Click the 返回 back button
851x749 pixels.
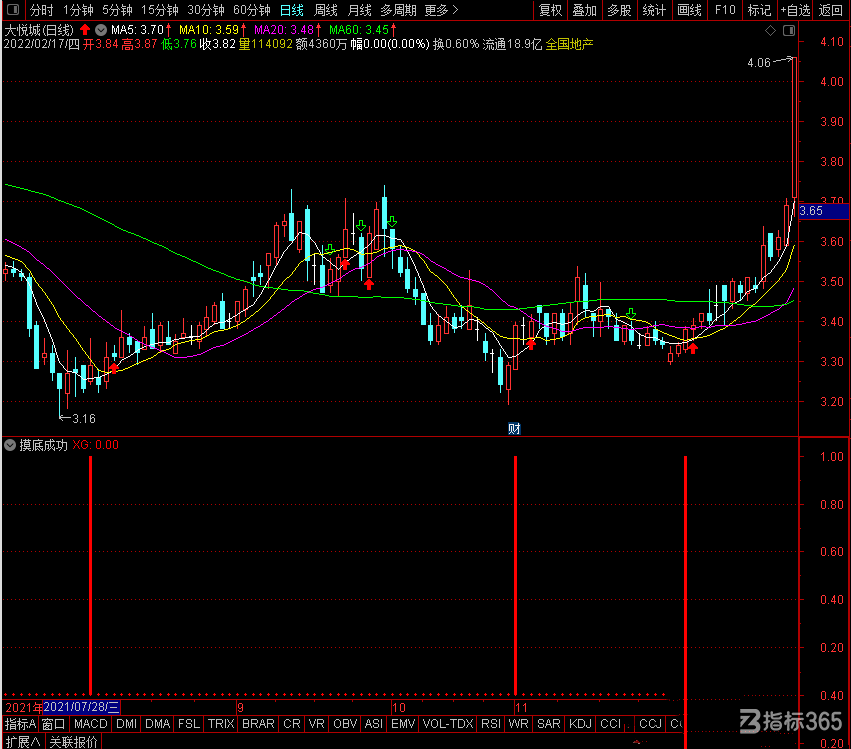point(830,10)
